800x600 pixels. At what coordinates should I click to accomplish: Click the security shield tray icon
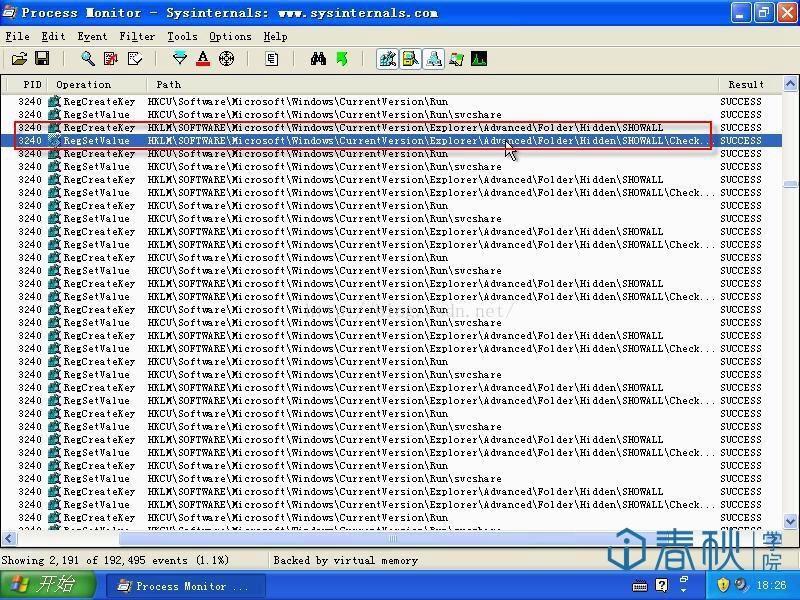tap(723, 585)
